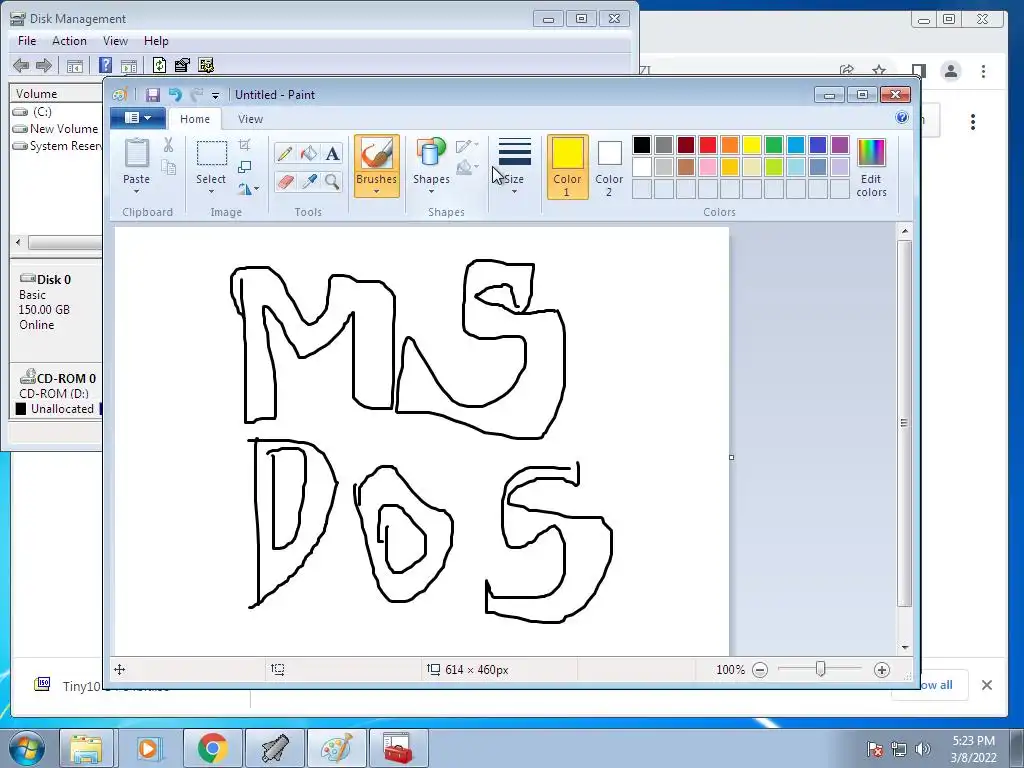Switch to the Home ribbon tab

pos(195,119)
